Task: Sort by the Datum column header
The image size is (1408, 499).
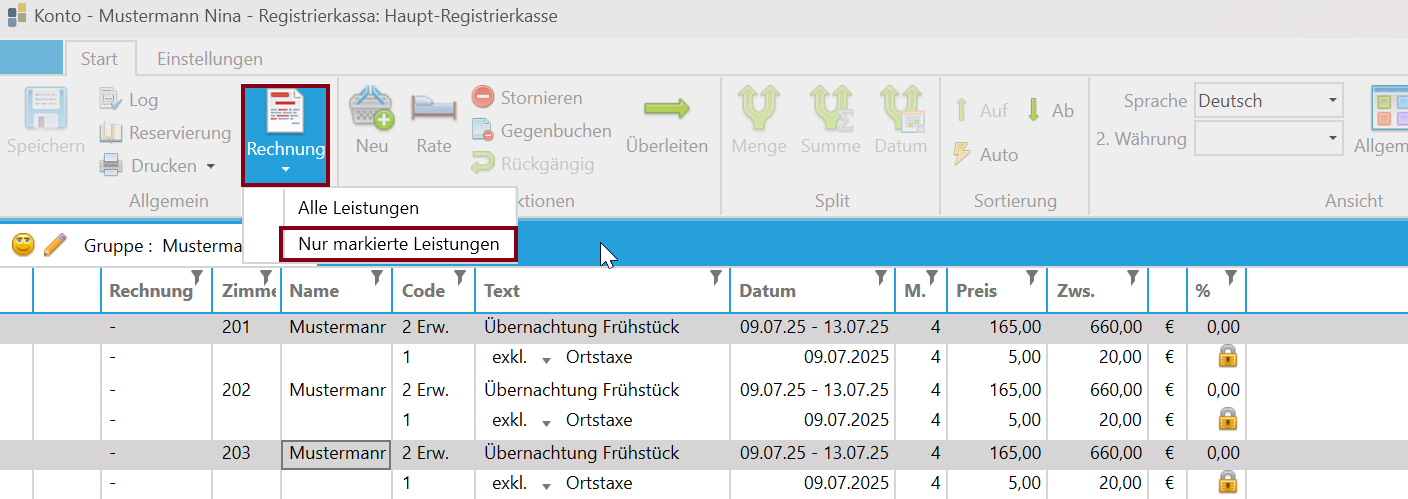Action: pos(768,291)
